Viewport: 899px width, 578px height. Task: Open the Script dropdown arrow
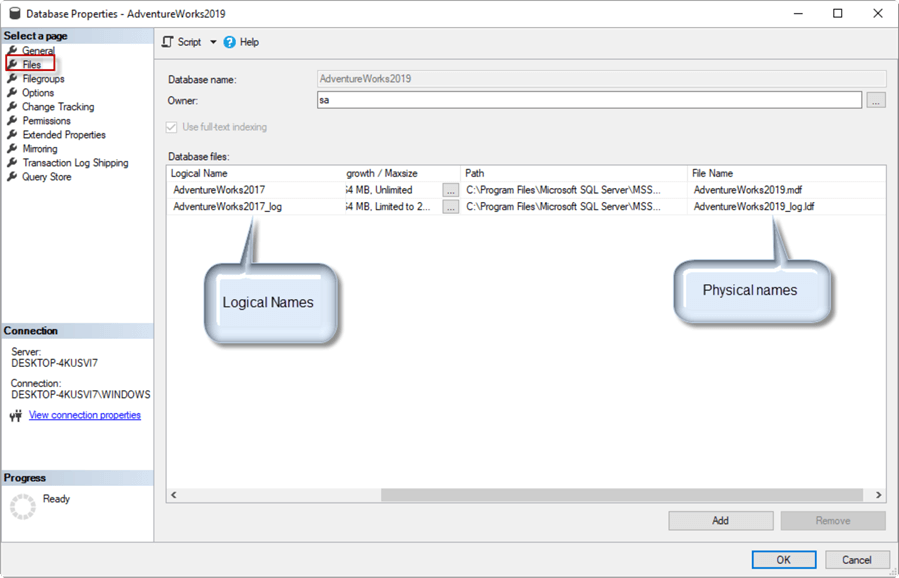(212, 42)
